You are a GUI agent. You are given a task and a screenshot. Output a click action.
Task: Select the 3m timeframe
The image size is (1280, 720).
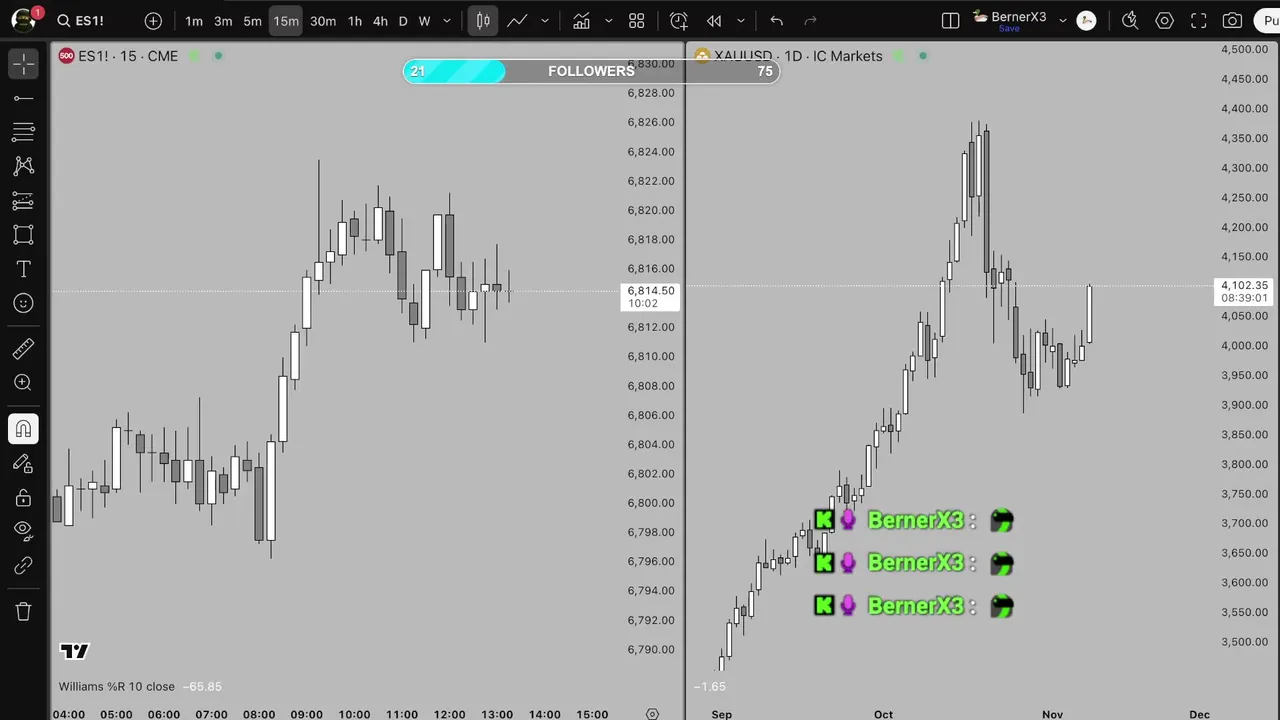(x=223, y=21)
